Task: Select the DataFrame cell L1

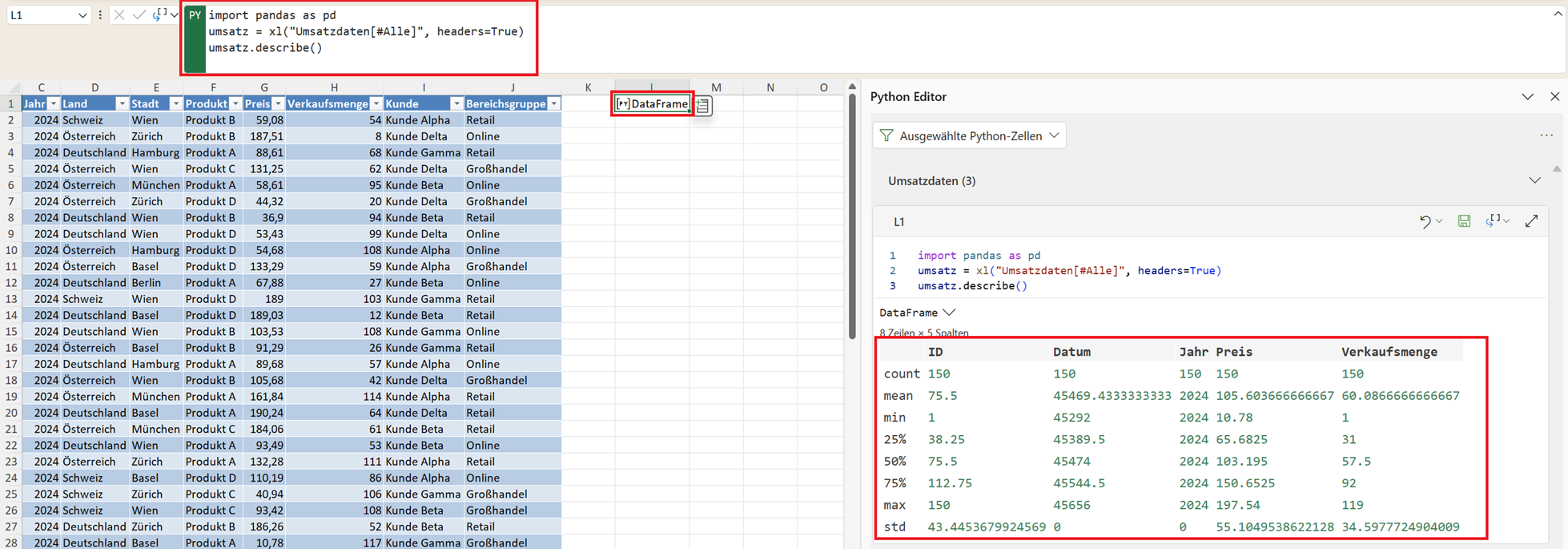Action: [652, 103]
